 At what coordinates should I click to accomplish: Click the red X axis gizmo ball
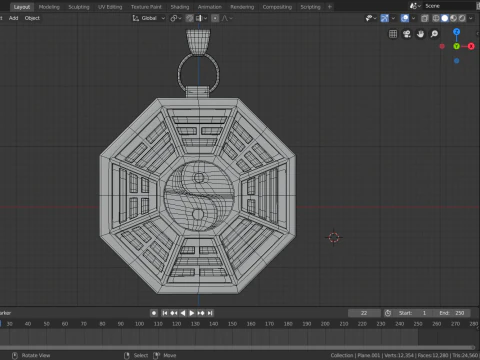[x=471, y=46]
